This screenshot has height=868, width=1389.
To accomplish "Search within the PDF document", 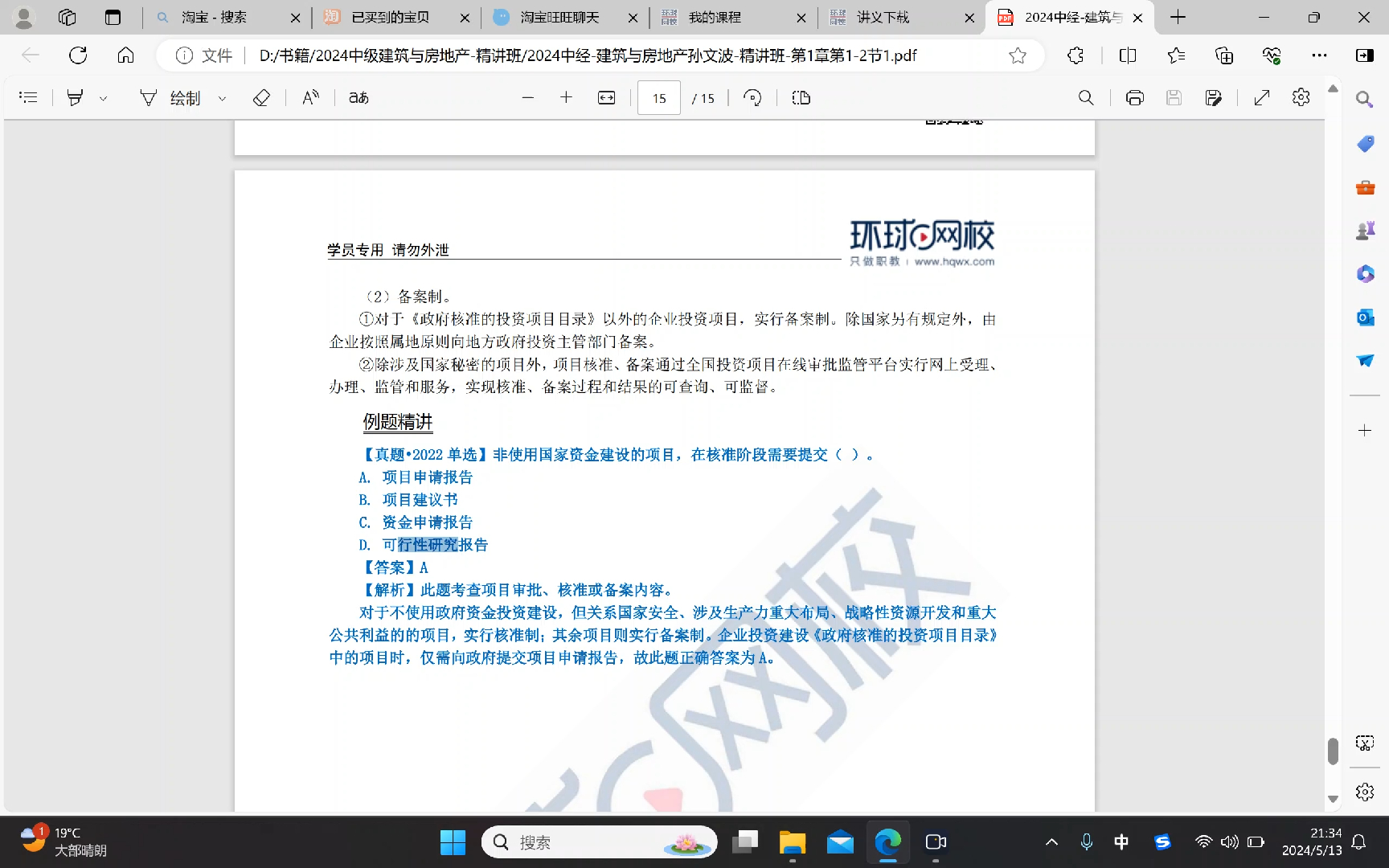I will [1086, 98].
